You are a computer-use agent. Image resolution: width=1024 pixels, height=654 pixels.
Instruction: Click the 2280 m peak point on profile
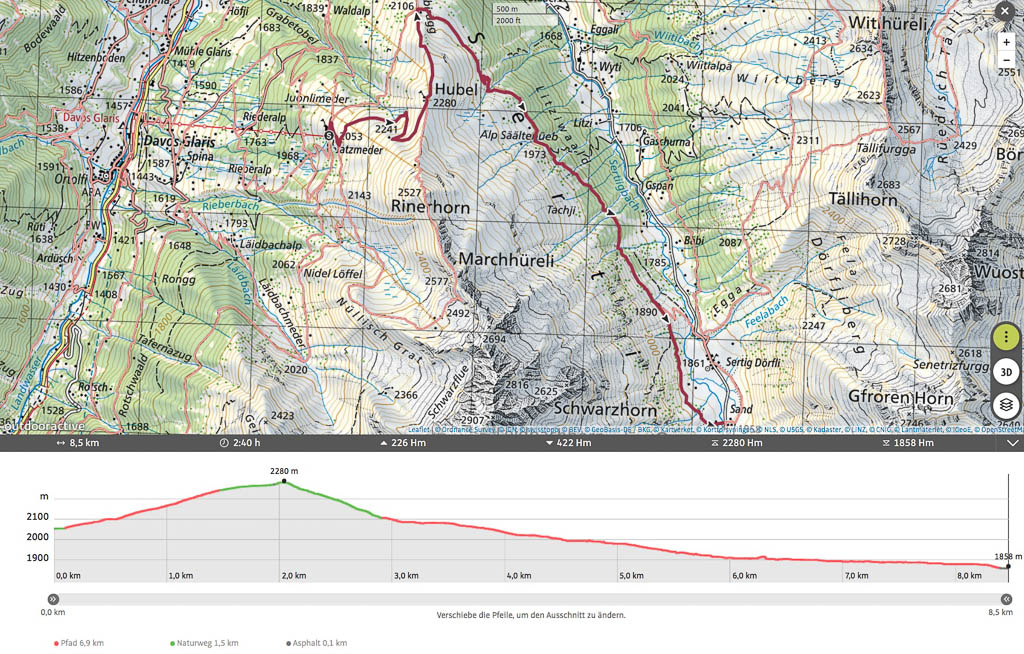click(284, 482)
